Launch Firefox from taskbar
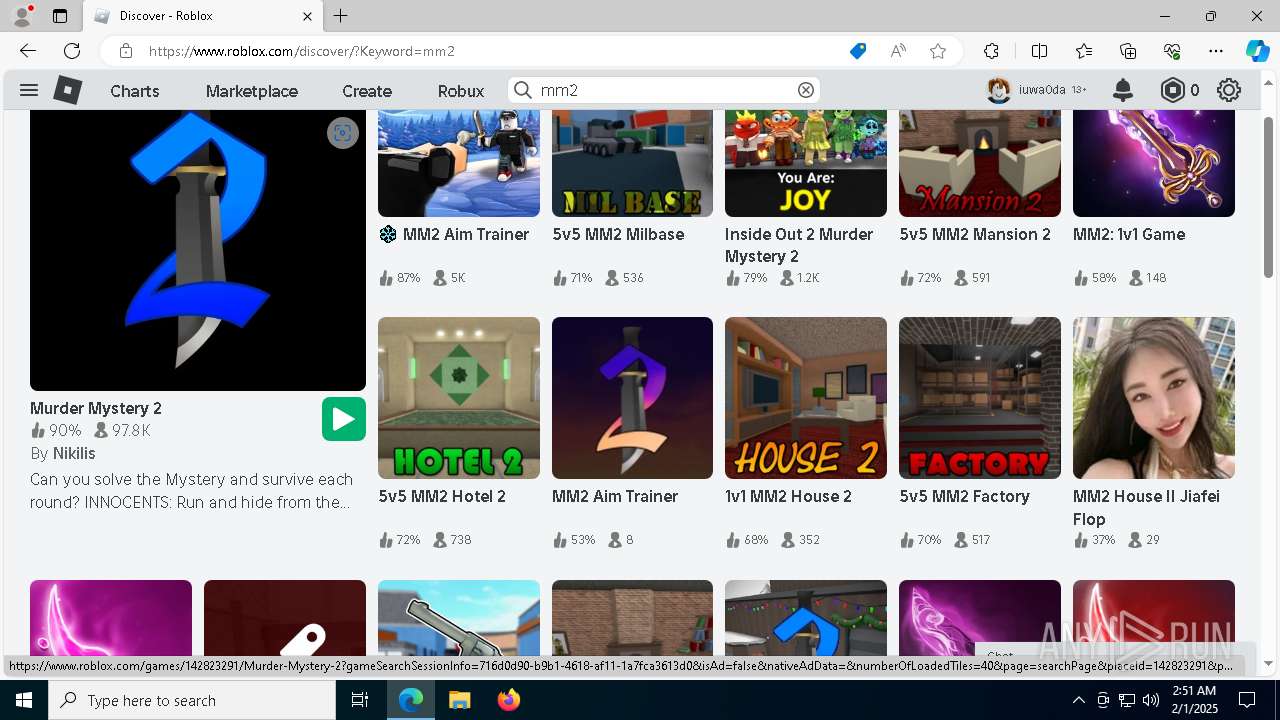 click(x=509, y=700)
